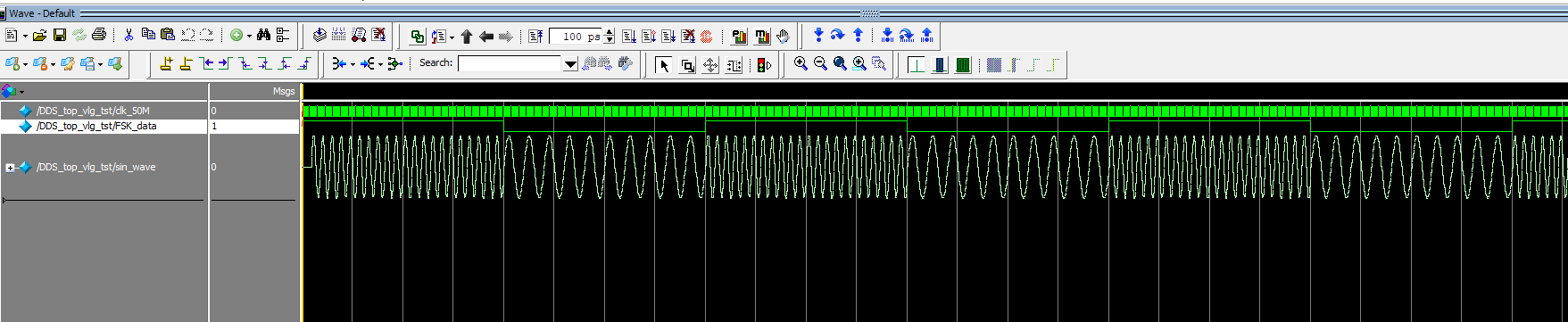The width and height of the screenshot is (1568, 322).
Task: Print the waveform with the printer icon
Action: coord(99,36)
